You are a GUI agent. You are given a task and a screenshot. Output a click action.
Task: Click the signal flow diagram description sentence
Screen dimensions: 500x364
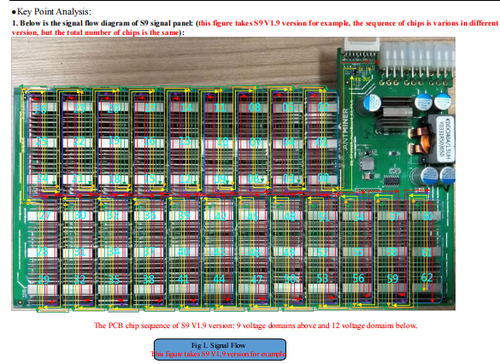click(255, 28)
